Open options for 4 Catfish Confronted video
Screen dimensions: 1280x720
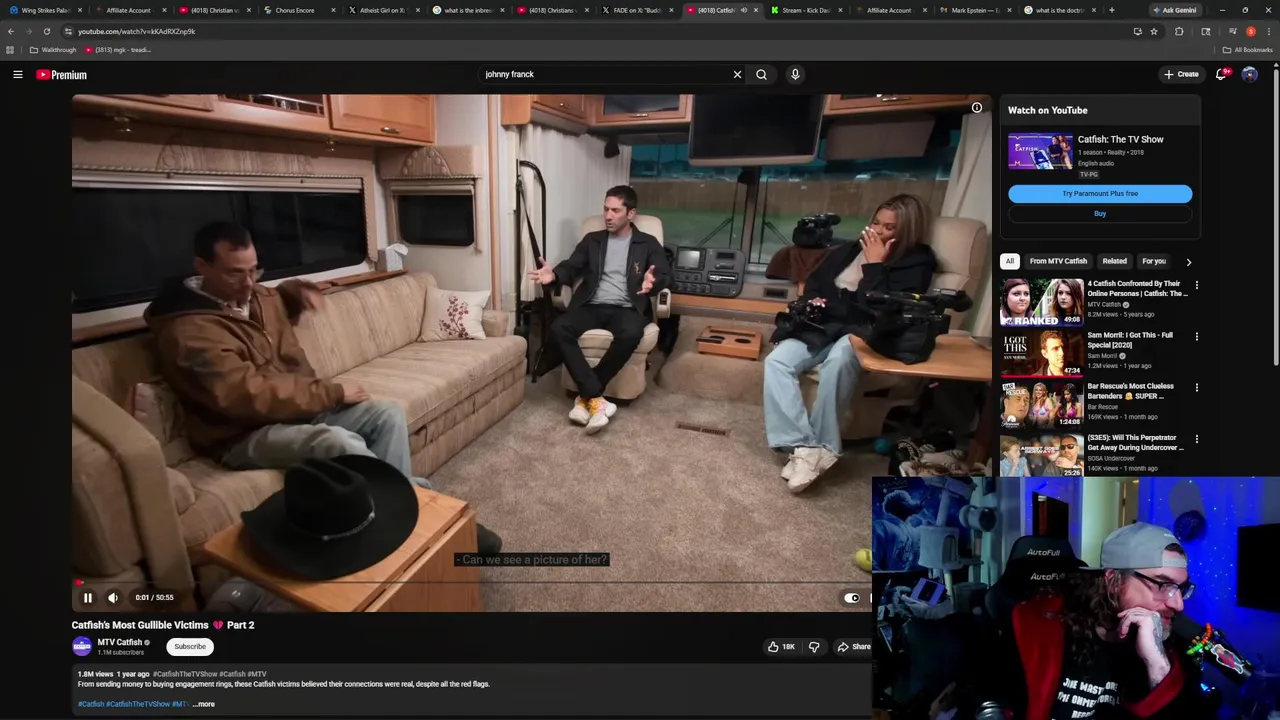[1196, 285]
